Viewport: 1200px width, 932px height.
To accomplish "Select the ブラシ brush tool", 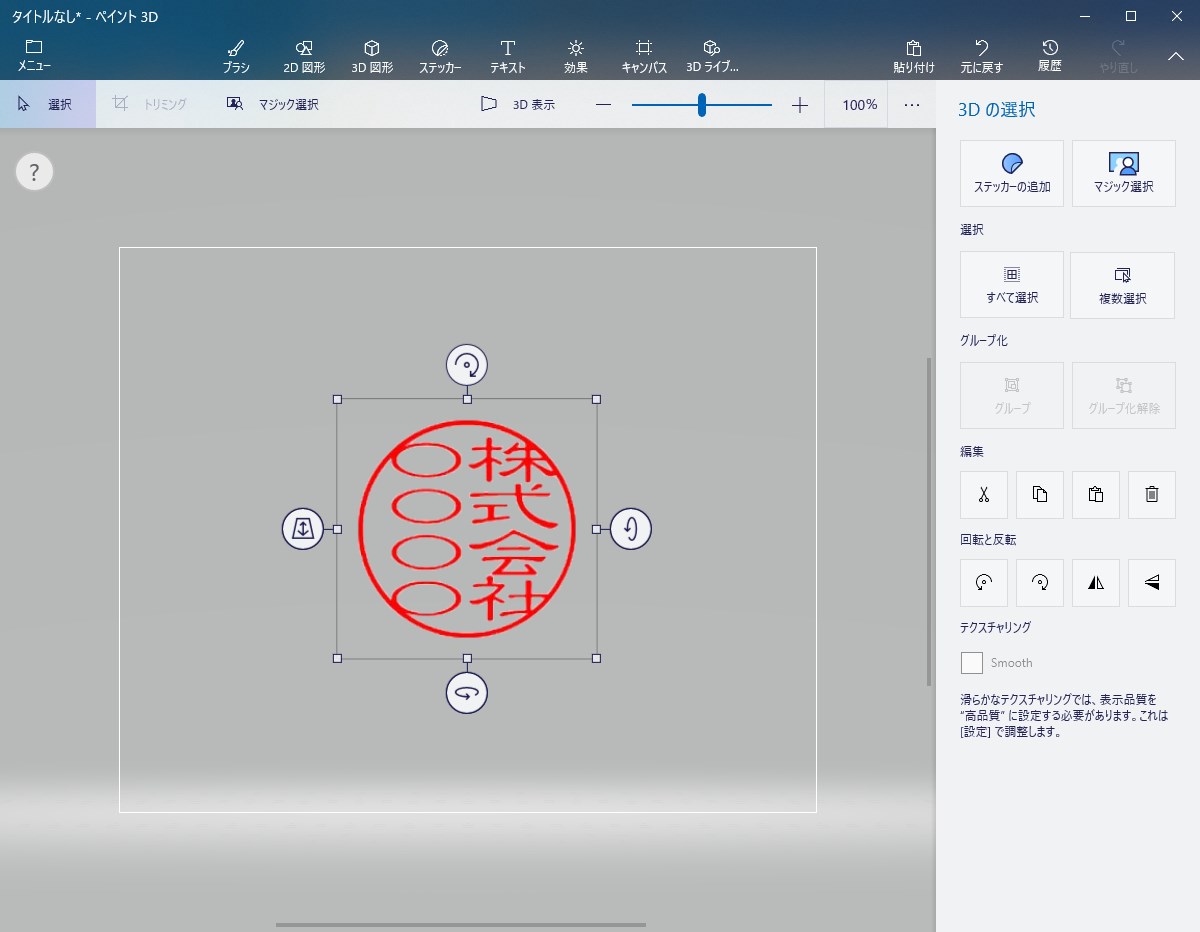I will tap(236, 56).
